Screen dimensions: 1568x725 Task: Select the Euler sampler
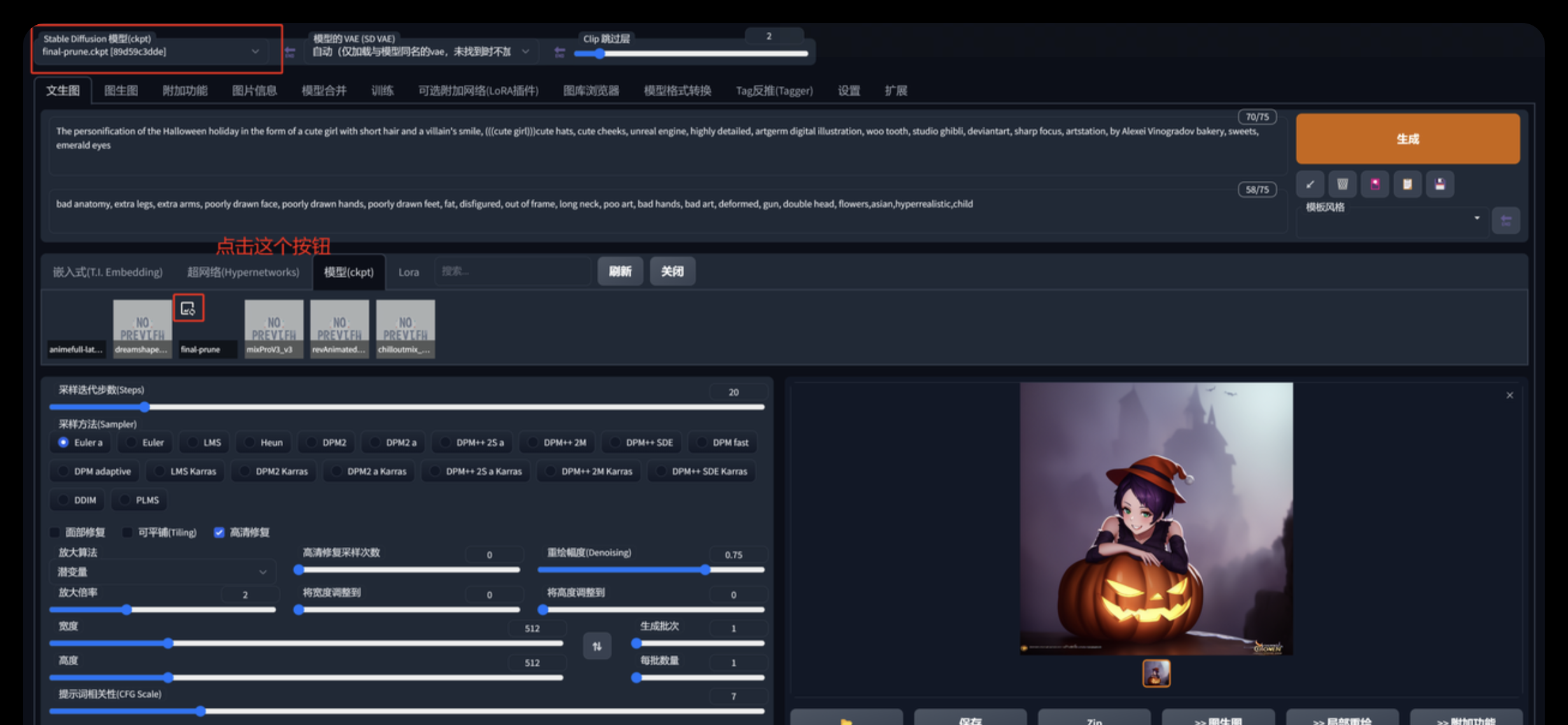coord(145,442)
